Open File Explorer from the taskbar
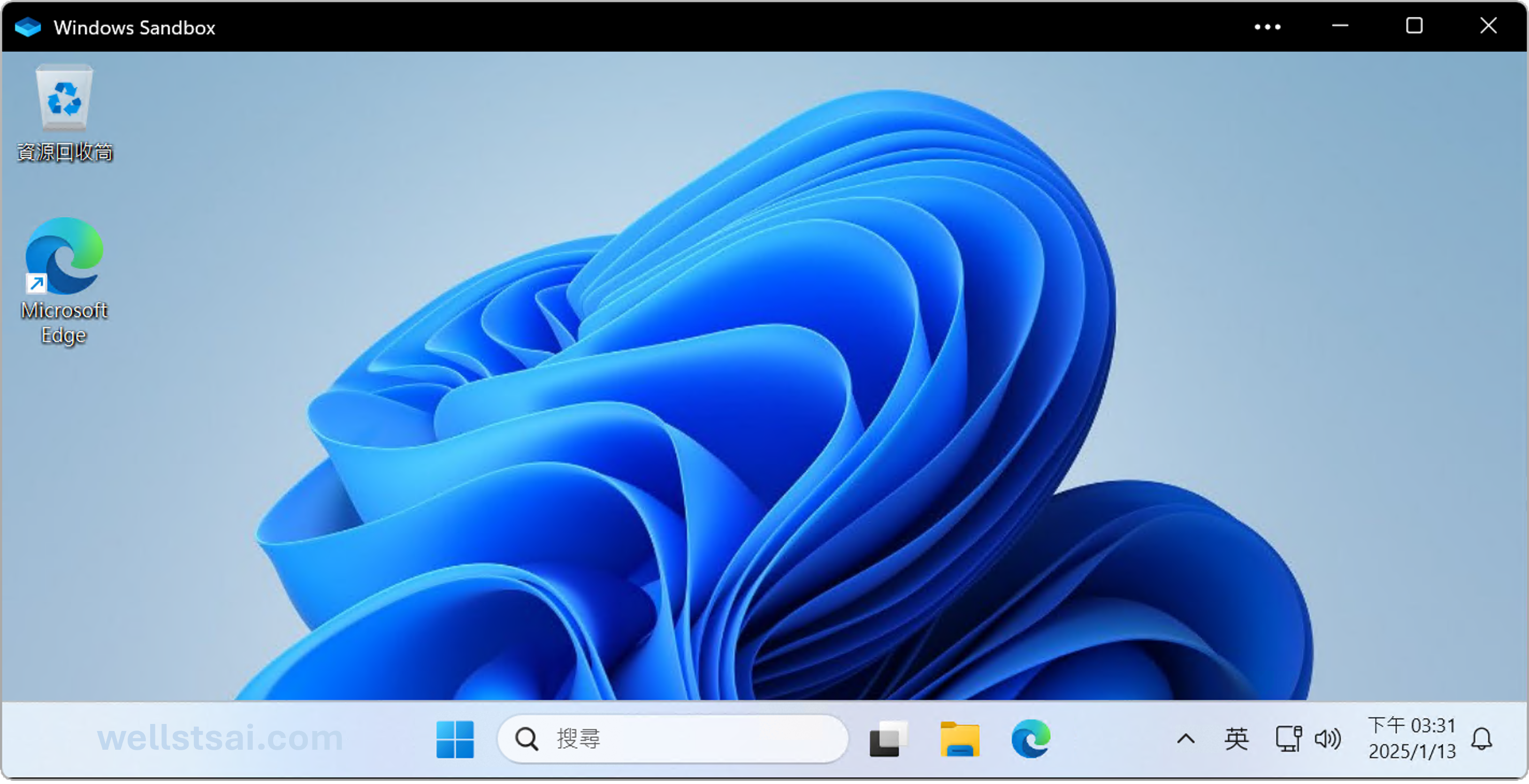The height and width of the screenshot is (784, 1529). pos(960,739)
